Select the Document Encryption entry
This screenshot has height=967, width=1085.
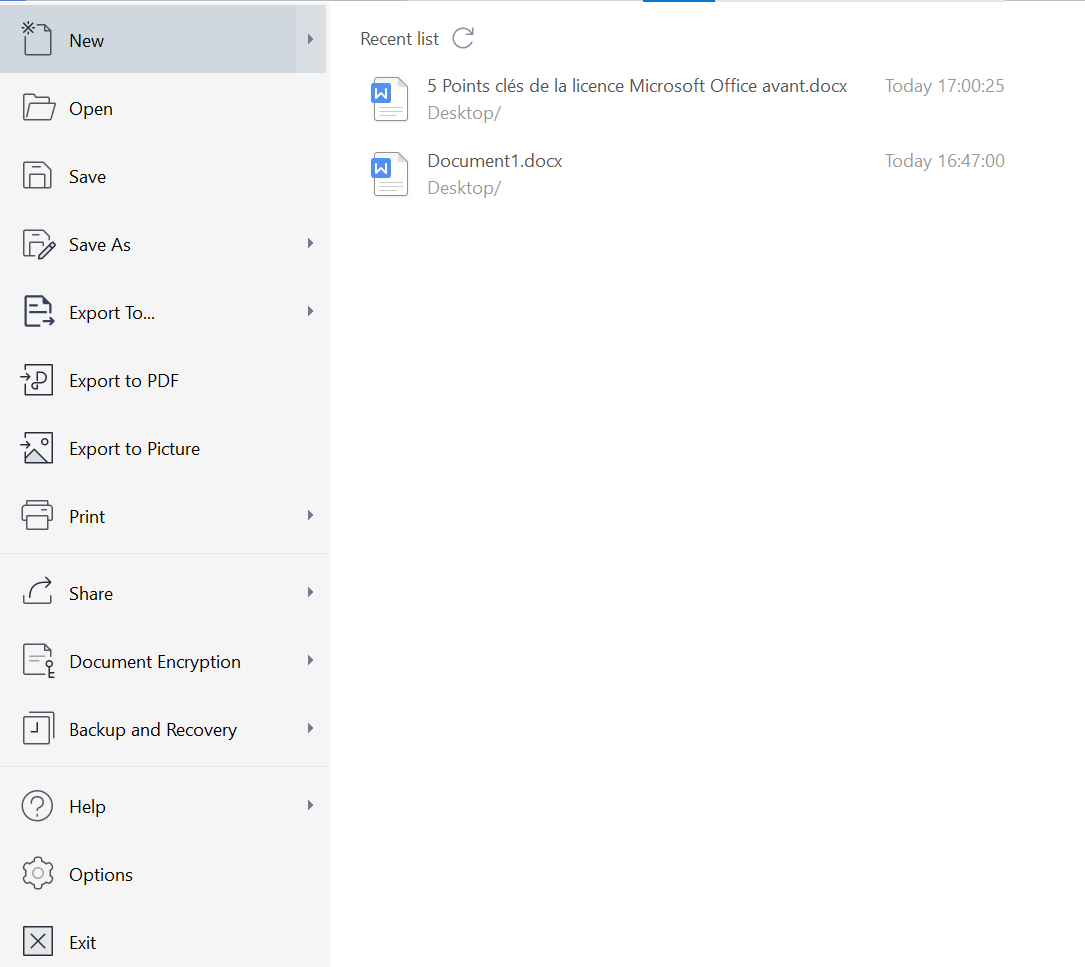click(x=163, y=661)
